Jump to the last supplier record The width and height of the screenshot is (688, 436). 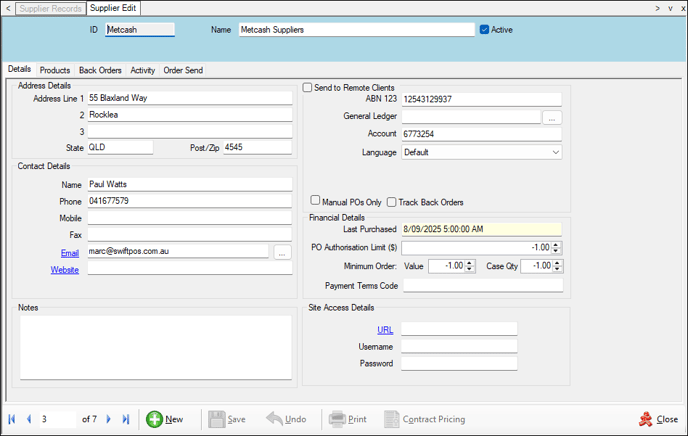(x=125, y=419)
